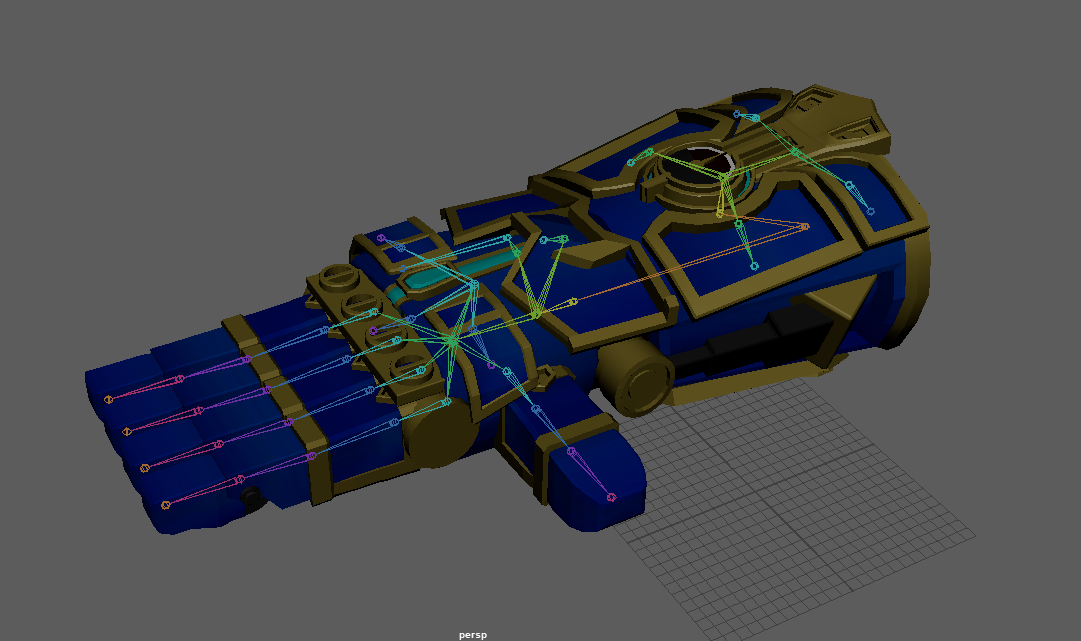Select the magenta thumb tip joint

pyautogui.click(x=611, y=497)
